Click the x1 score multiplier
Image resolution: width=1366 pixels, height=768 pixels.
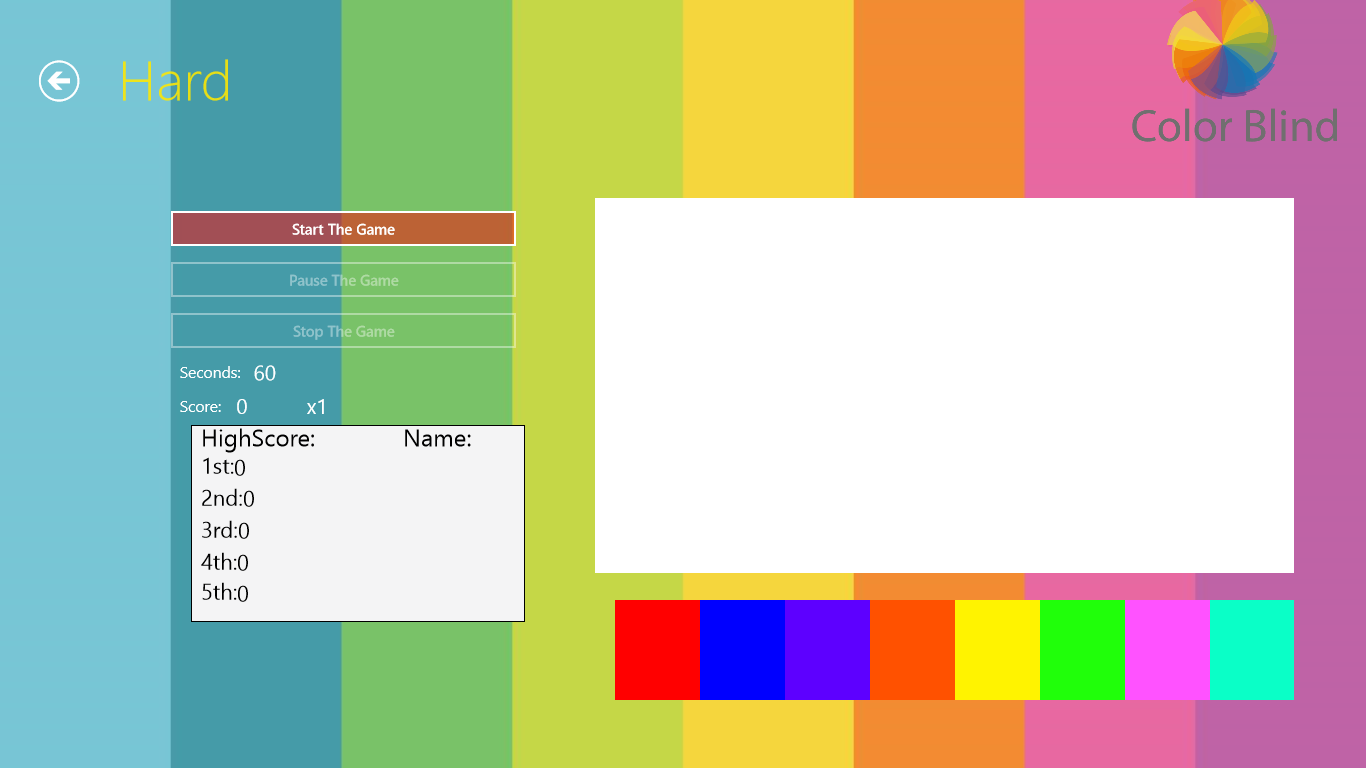pyautogui.click(x=316, y=407)
